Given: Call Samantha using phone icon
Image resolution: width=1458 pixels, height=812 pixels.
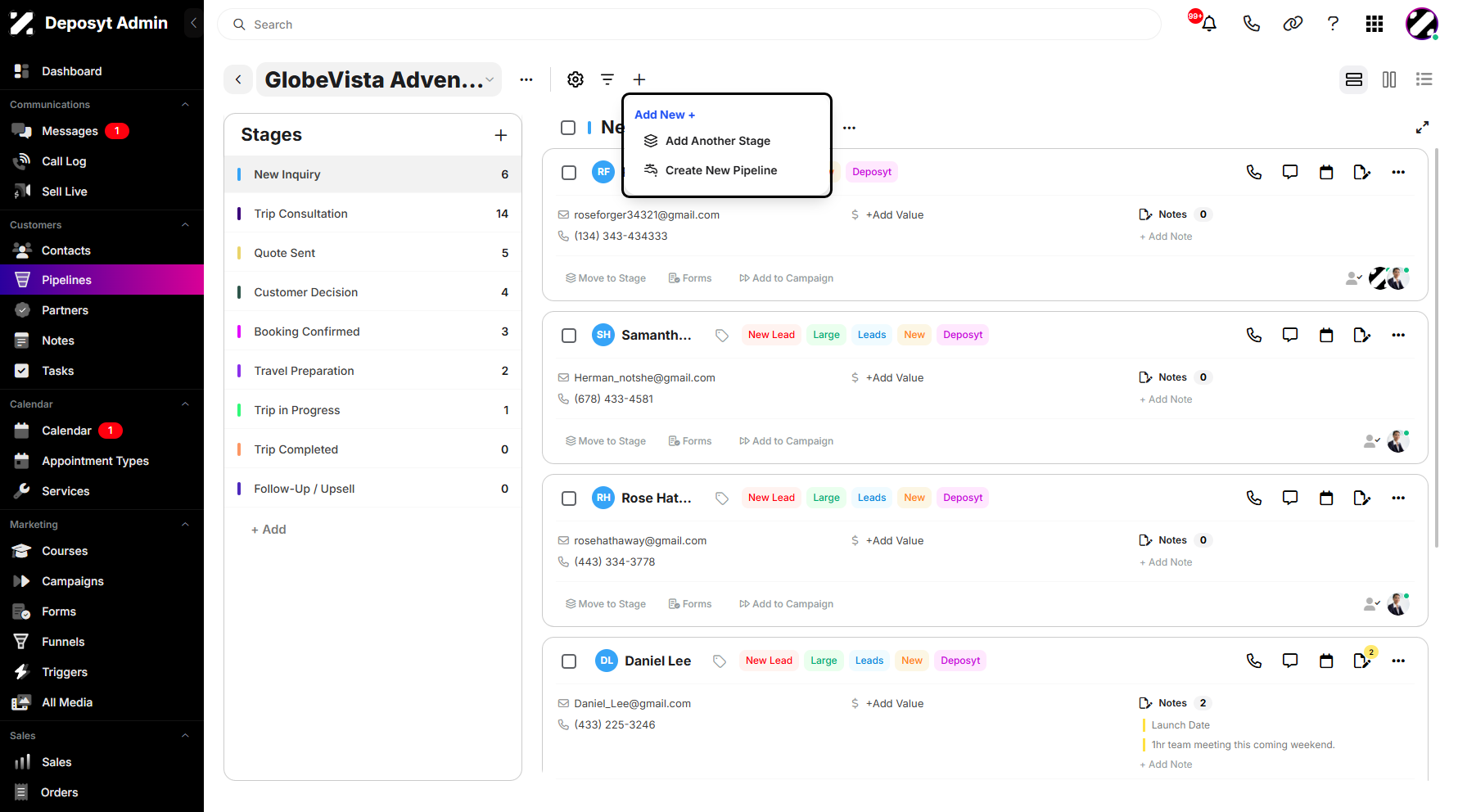Looking at the screenshot, I should coord(1254,335).
